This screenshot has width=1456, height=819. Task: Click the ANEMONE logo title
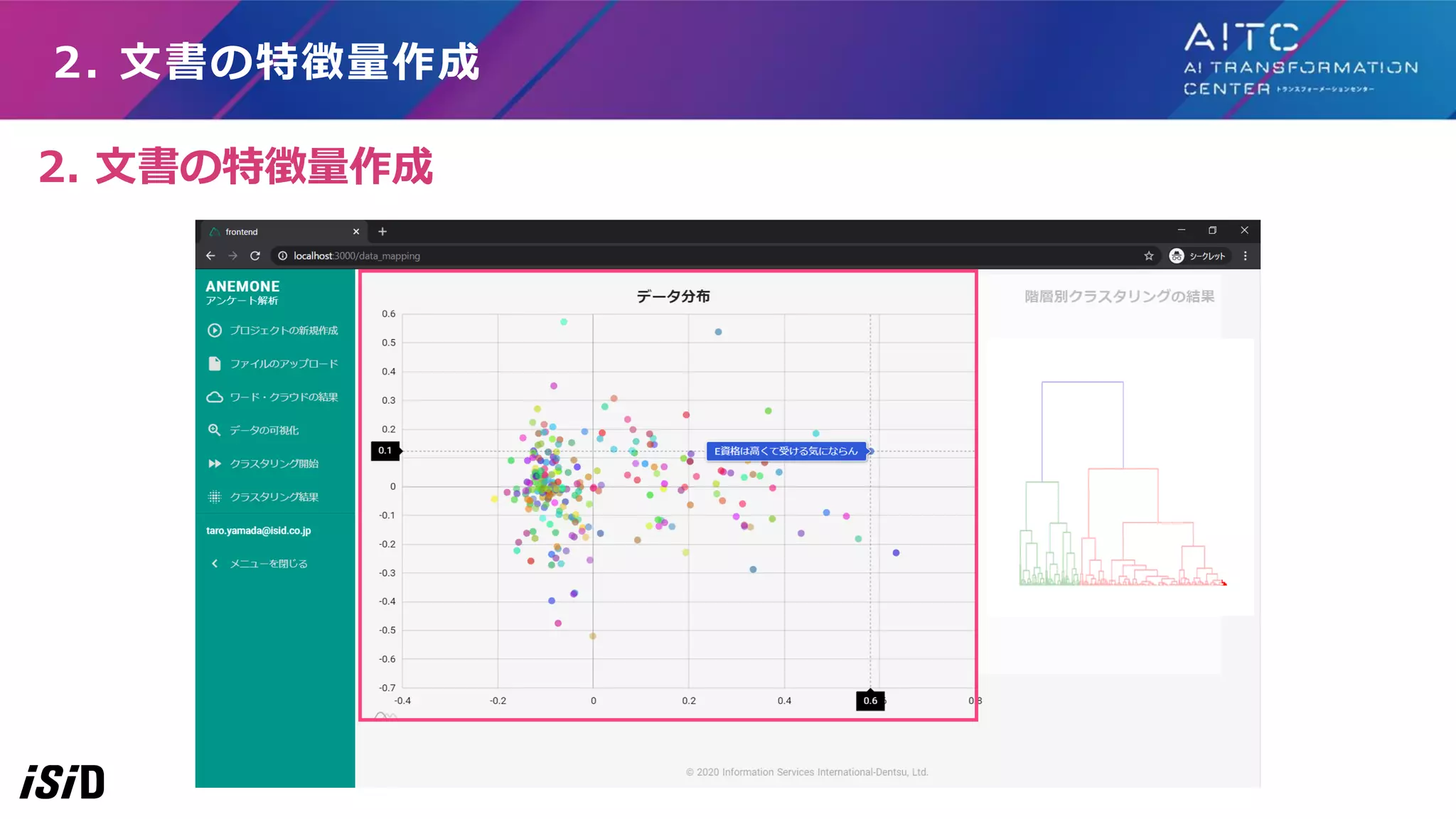click(x=242, y=287)
